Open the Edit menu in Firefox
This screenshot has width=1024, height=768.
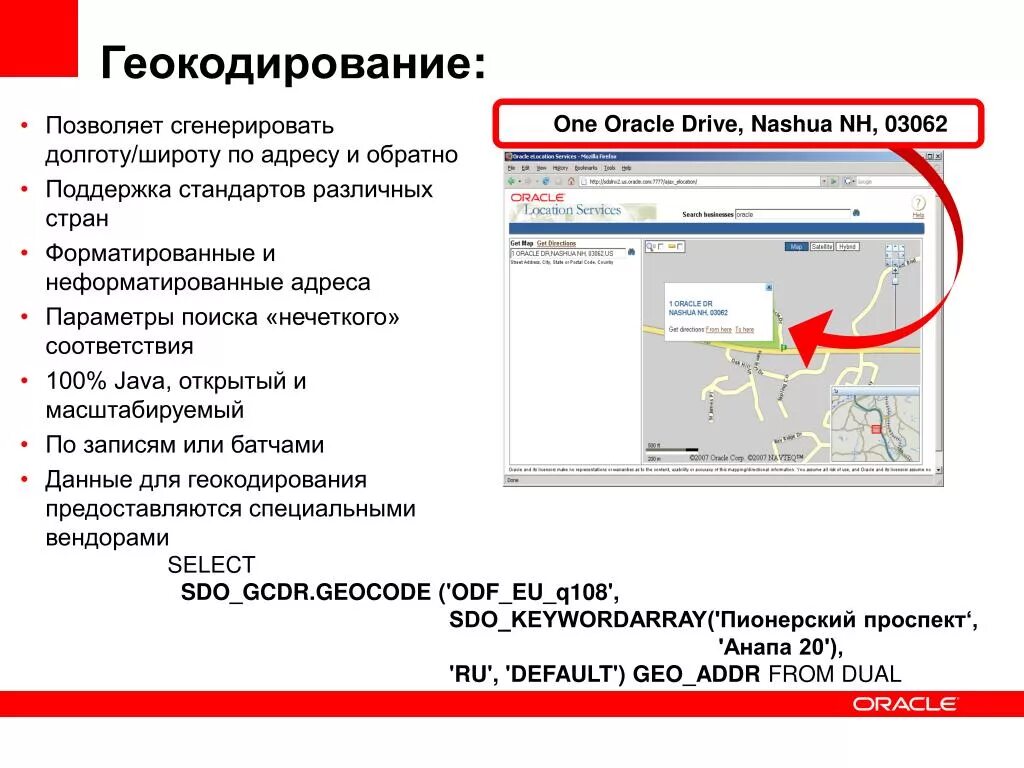[525, 168]
